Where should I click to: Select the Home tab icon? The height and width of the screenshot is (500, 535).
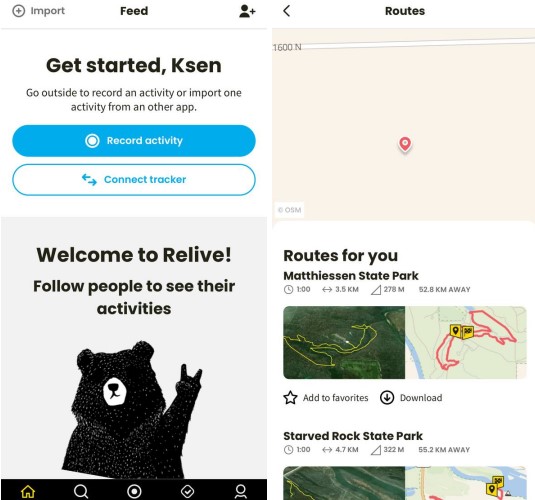[28, 491]
